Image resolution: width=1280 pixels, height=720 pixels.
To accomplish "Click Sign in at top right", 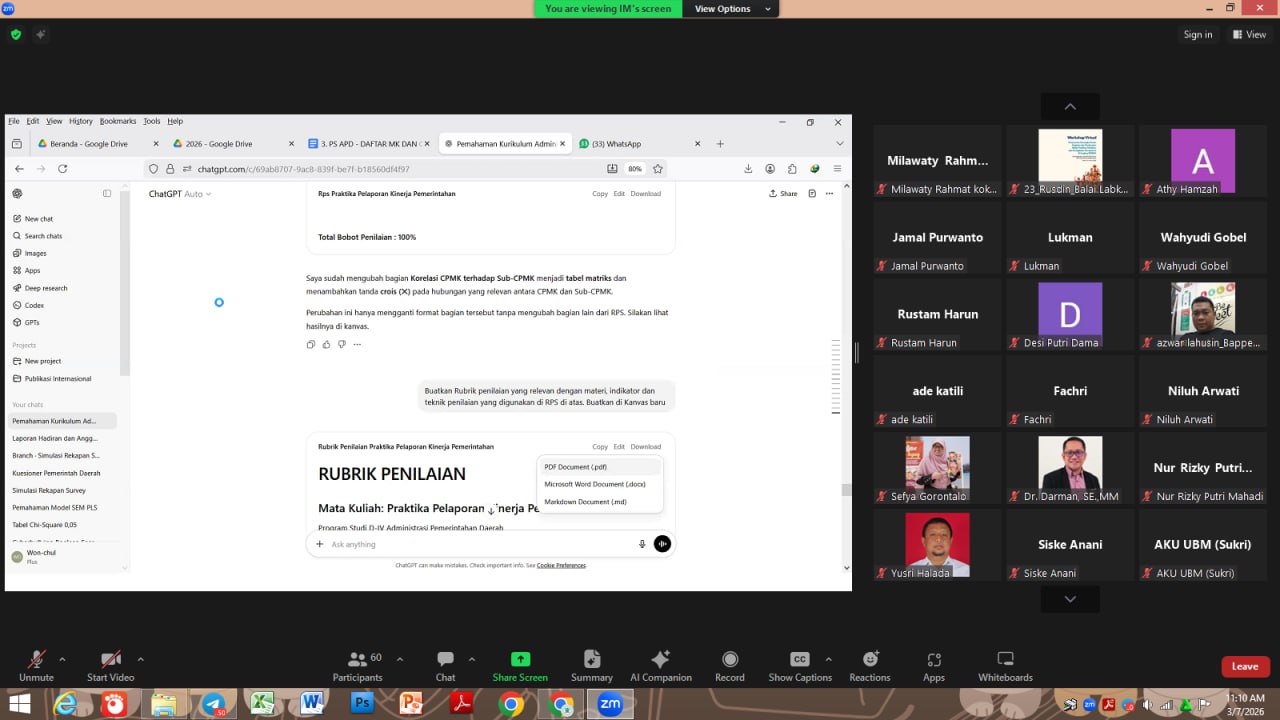I will (1197, 34).
